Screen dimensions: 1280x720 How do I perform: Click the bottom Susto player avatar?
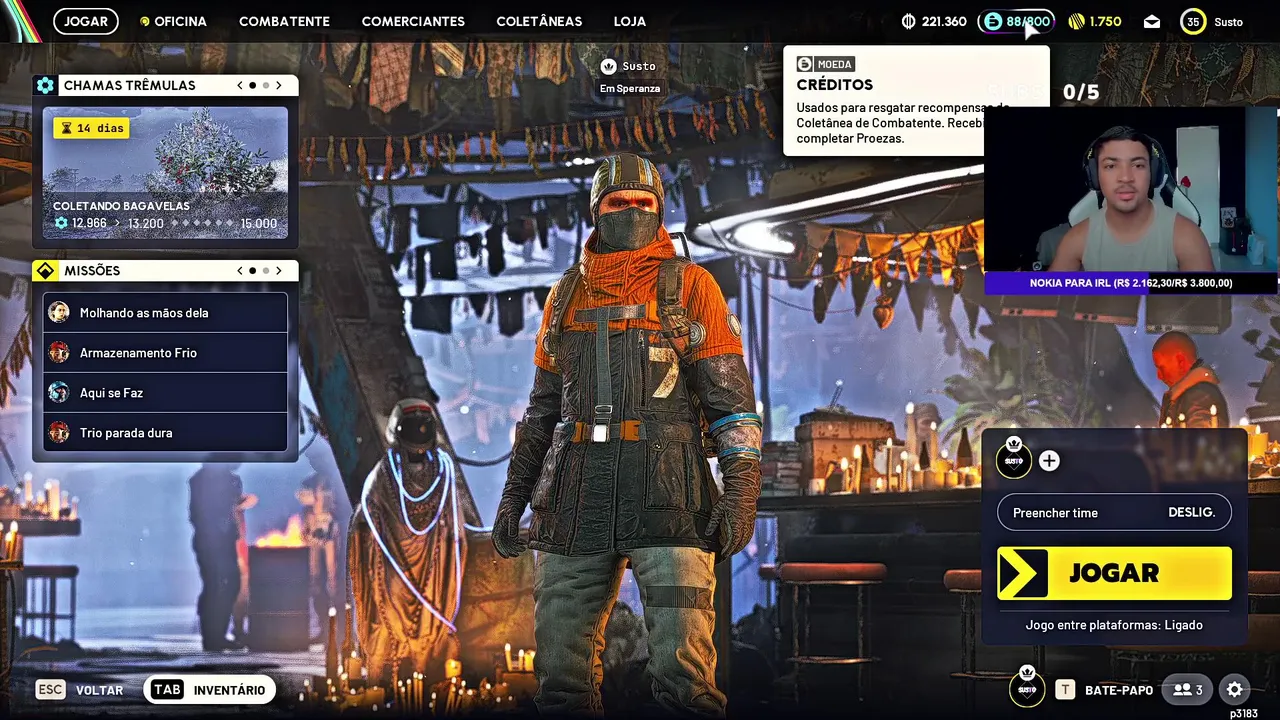coord(1027,687)
